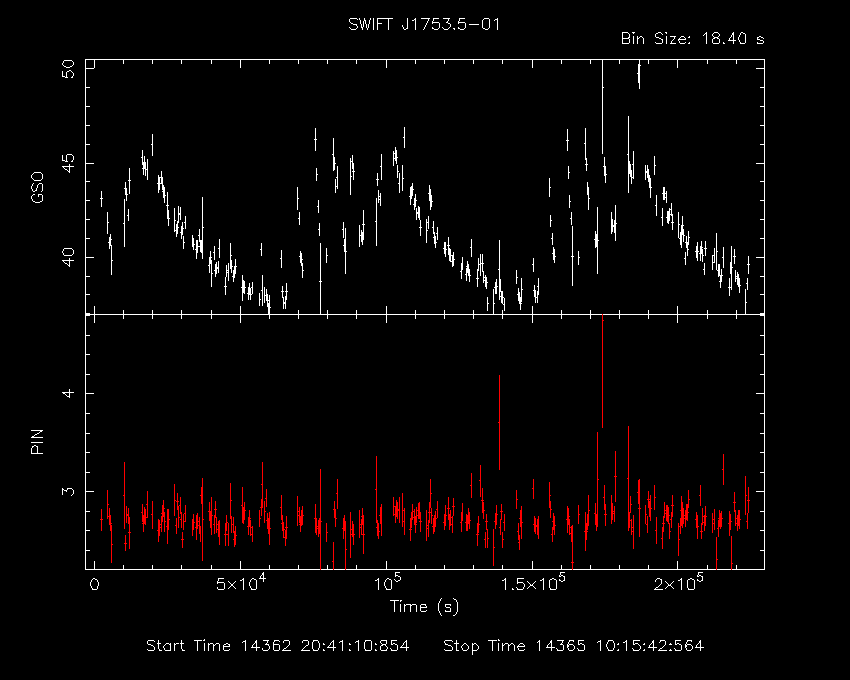Click PIN axis tick label 3
Image resolution: width=850 pixels, height=680 pixels.
click(x=68, y=491)
